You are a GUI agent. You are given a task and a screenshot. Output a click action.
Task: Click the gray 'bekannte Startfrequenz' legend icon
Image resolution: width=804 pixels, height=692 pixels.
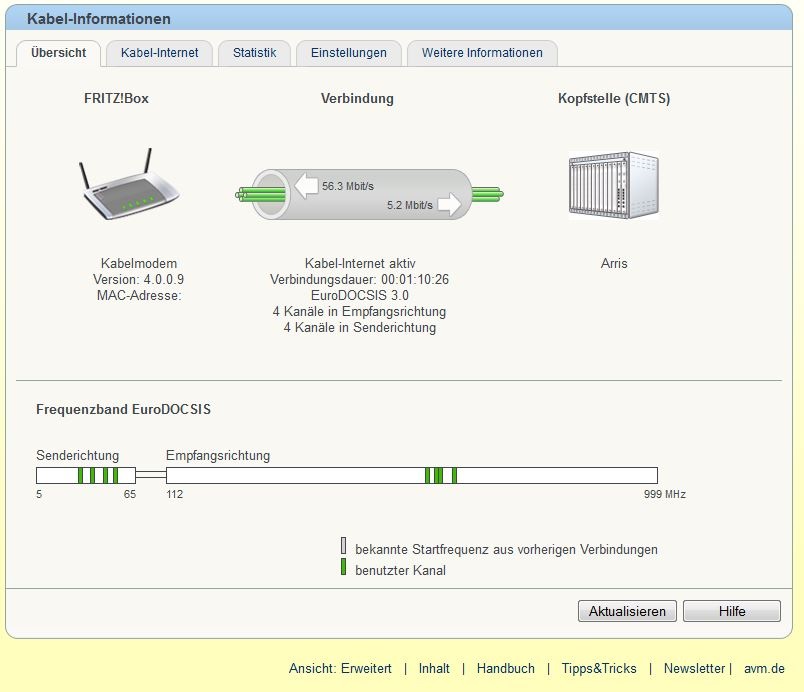click(x=343, y=547)
